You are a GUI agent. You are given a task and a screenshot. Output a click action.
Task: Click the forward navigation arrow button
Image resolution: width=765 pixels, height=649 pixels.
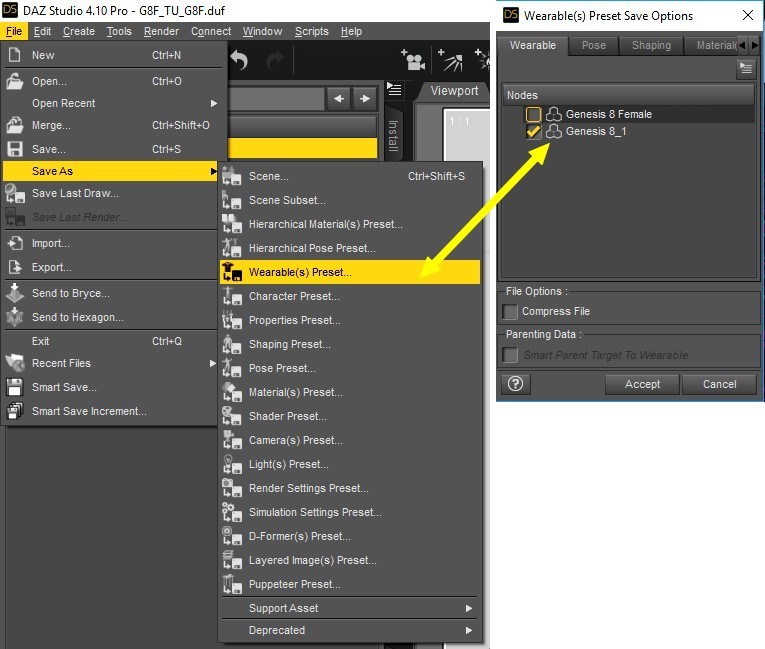[364, 99]
